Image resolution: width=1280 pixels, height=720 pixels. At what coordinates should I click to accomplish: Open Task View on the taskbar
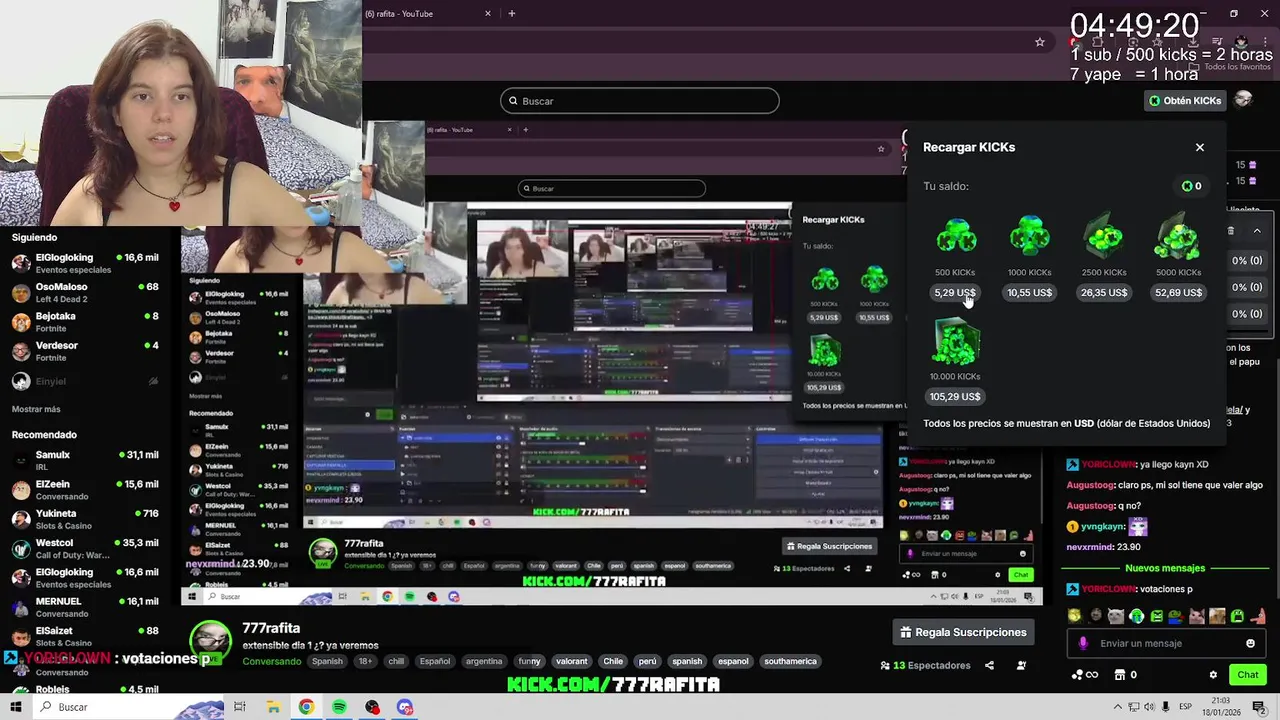pos(240,707)
